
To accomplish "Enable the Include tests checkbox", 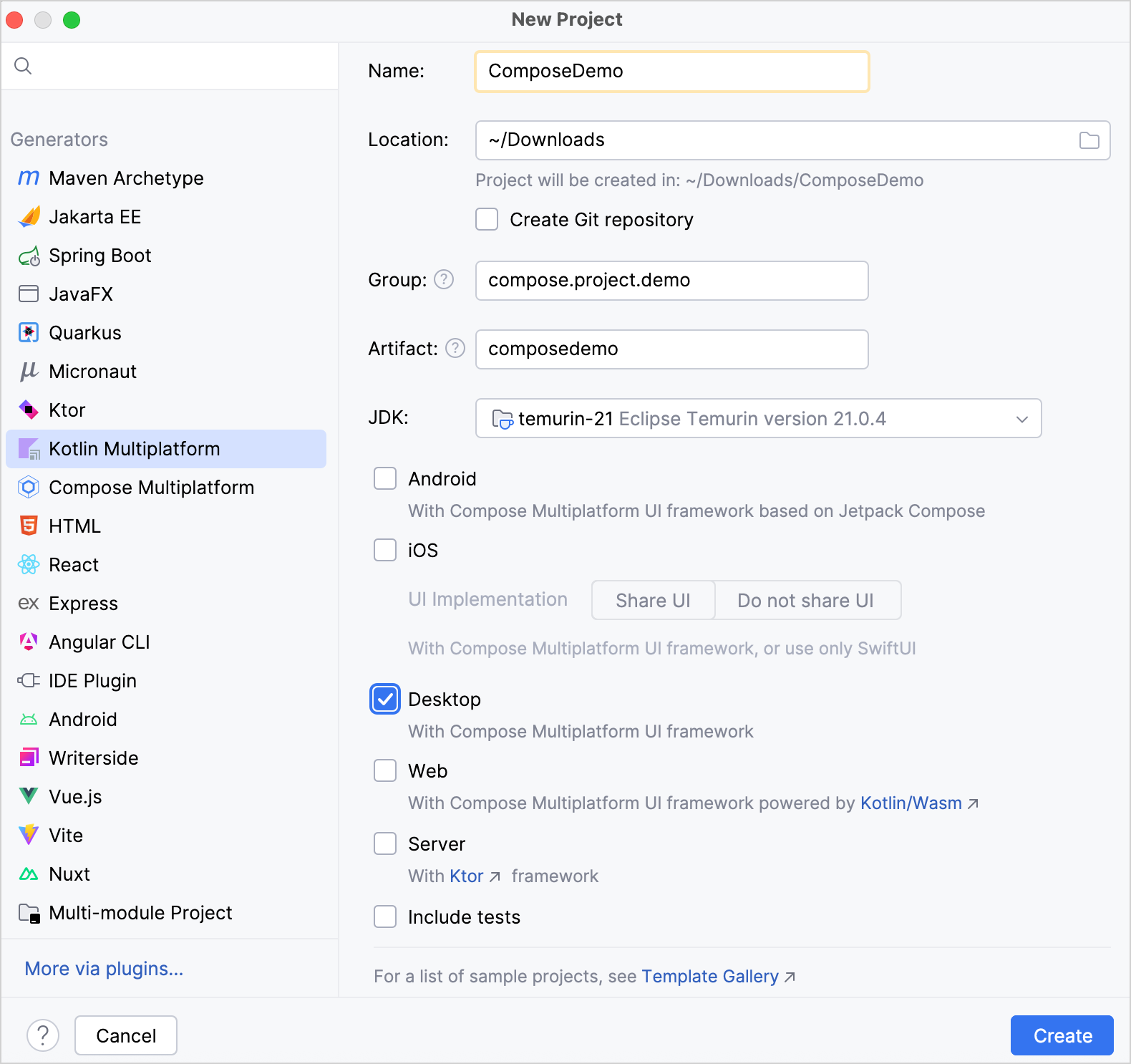I will coord(385,917).
